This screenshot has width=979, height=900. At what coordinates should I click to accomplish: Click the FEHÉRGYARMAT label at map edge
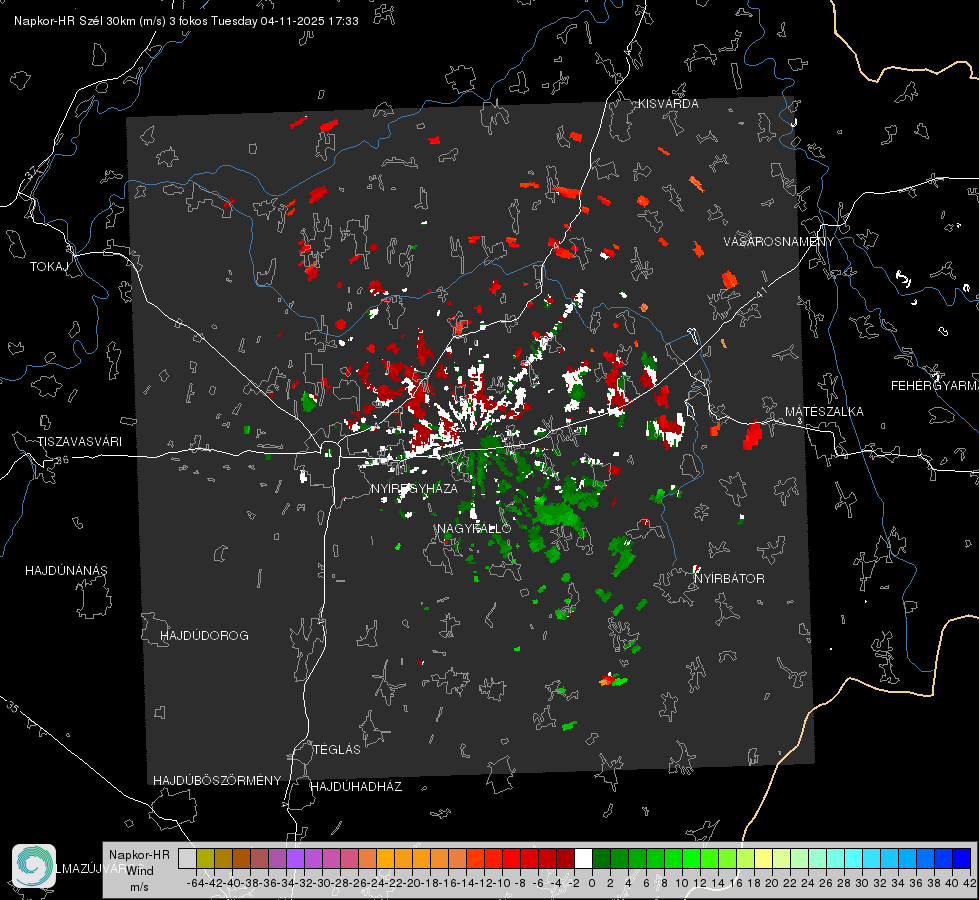click(x=935, y=386)
